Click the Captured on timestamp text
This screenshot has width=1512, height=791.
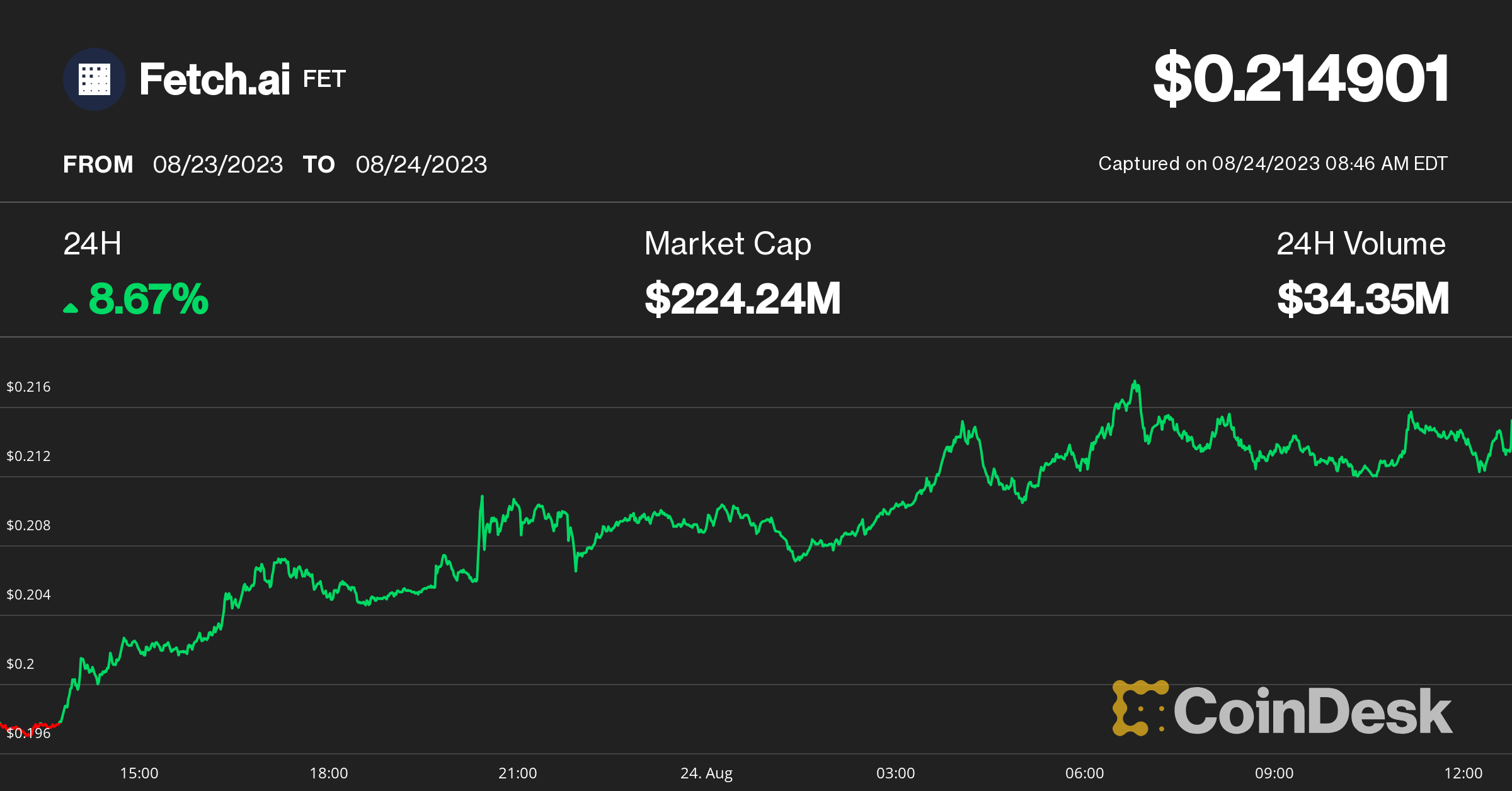(1273, 164)
